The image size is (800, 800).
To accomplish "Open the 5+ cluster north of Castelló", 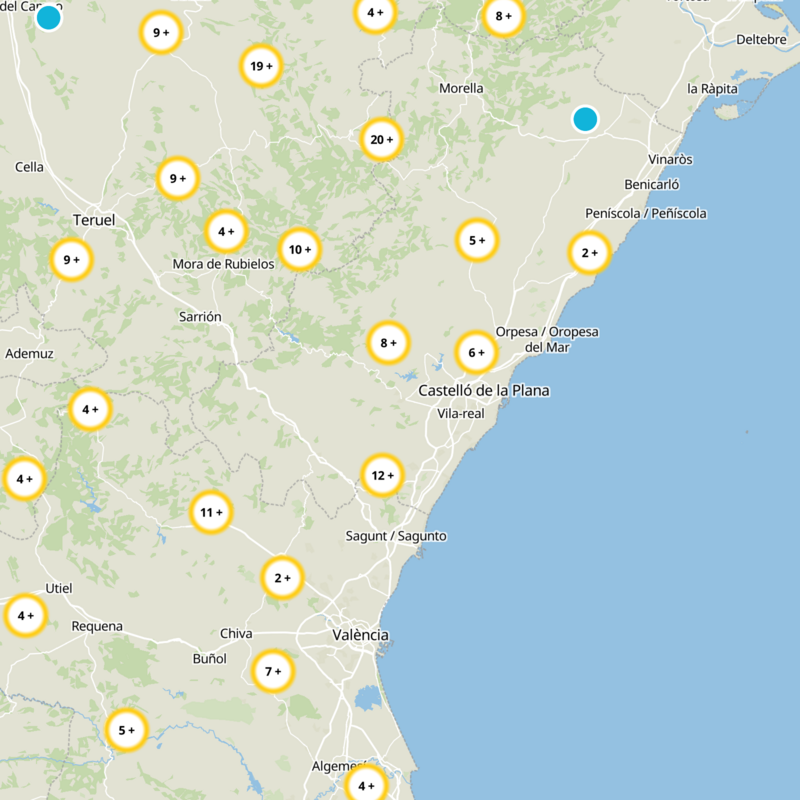I will (477, 240).
